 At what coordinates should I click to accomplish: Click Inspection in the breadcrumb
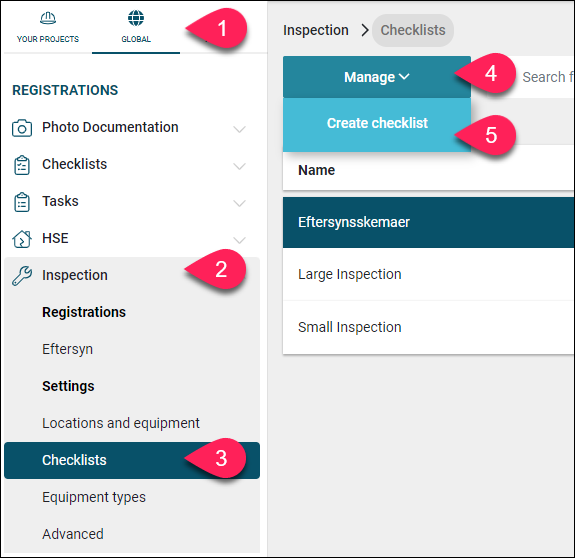coord(316,30)
